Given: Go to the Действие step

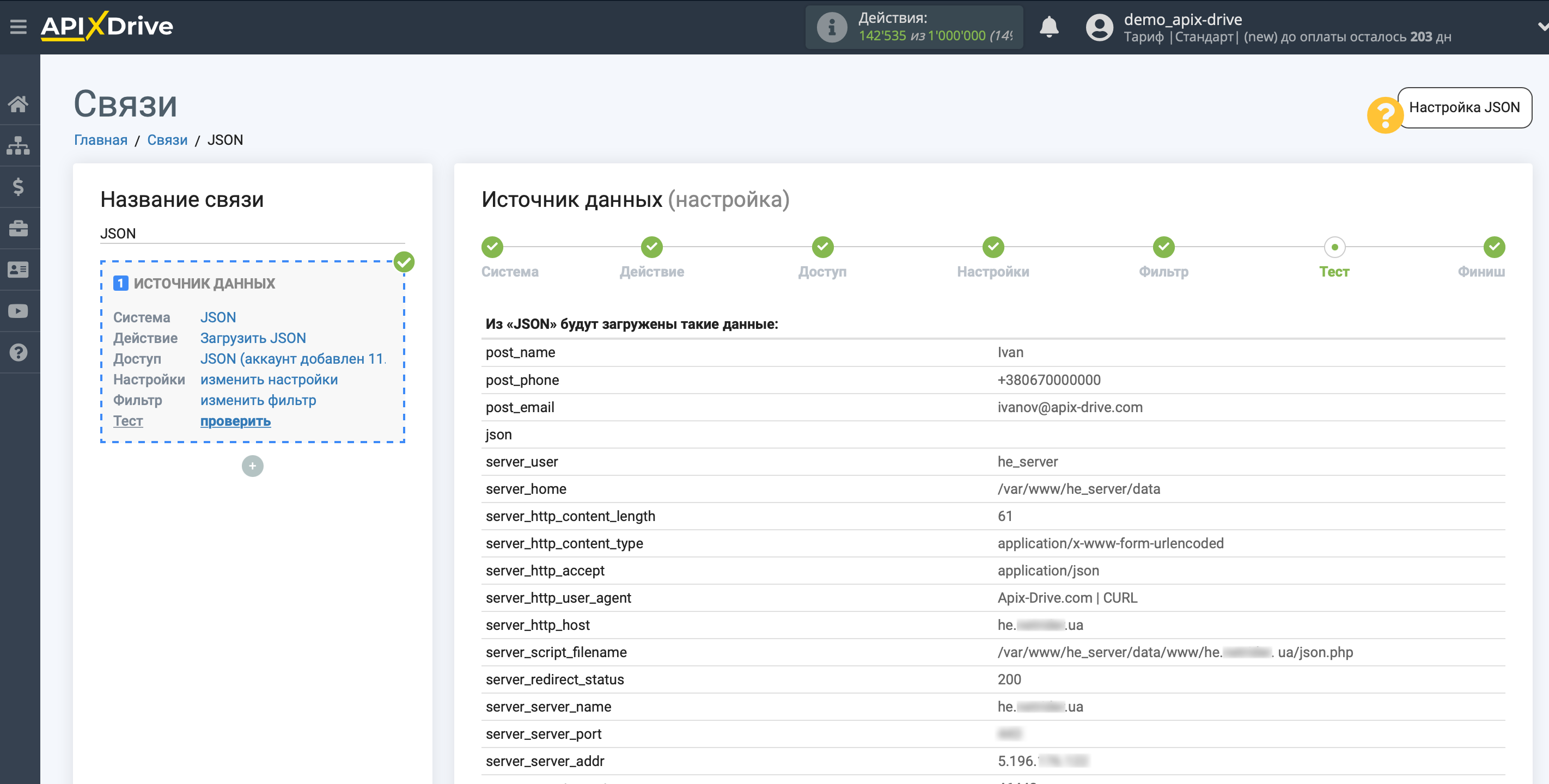Looking at the screenshot, I should 652,247.
